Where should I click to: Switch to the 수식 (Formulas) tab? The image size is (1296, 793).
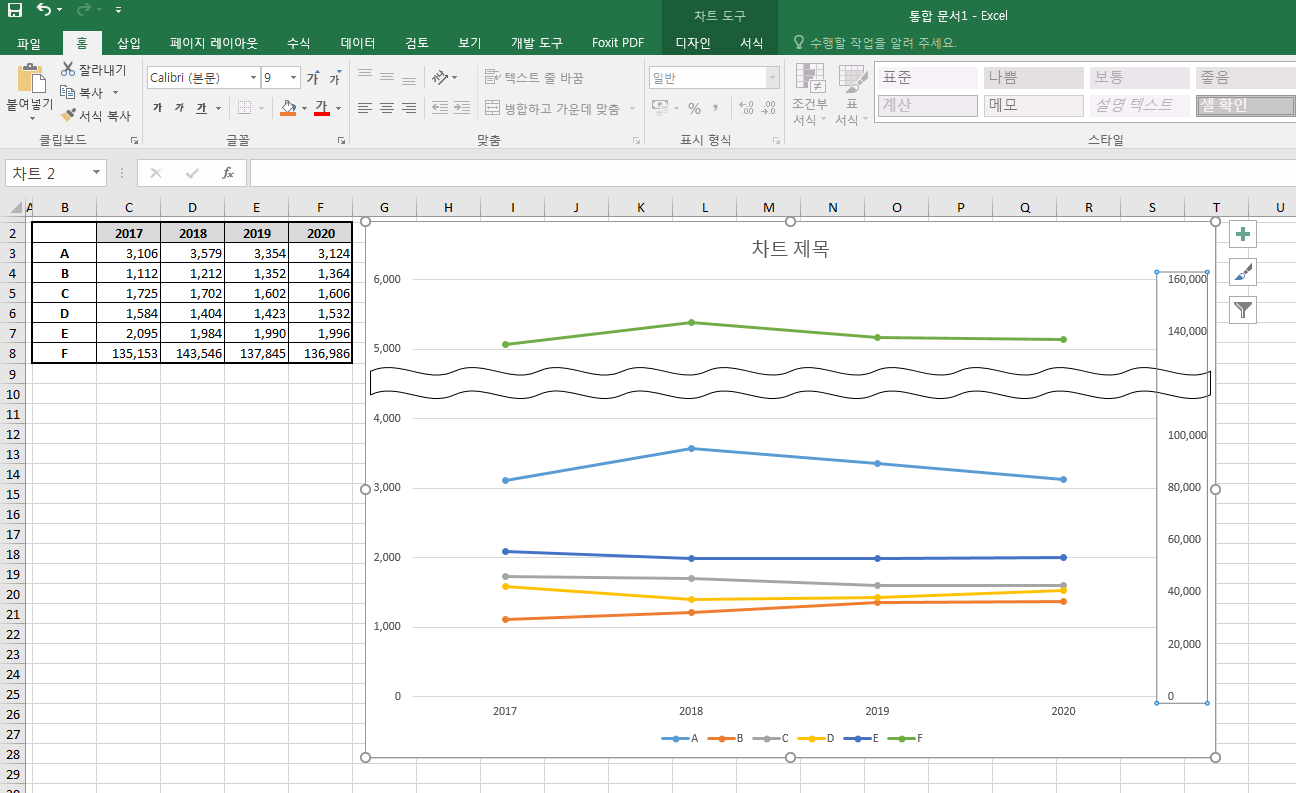point(299,43)
